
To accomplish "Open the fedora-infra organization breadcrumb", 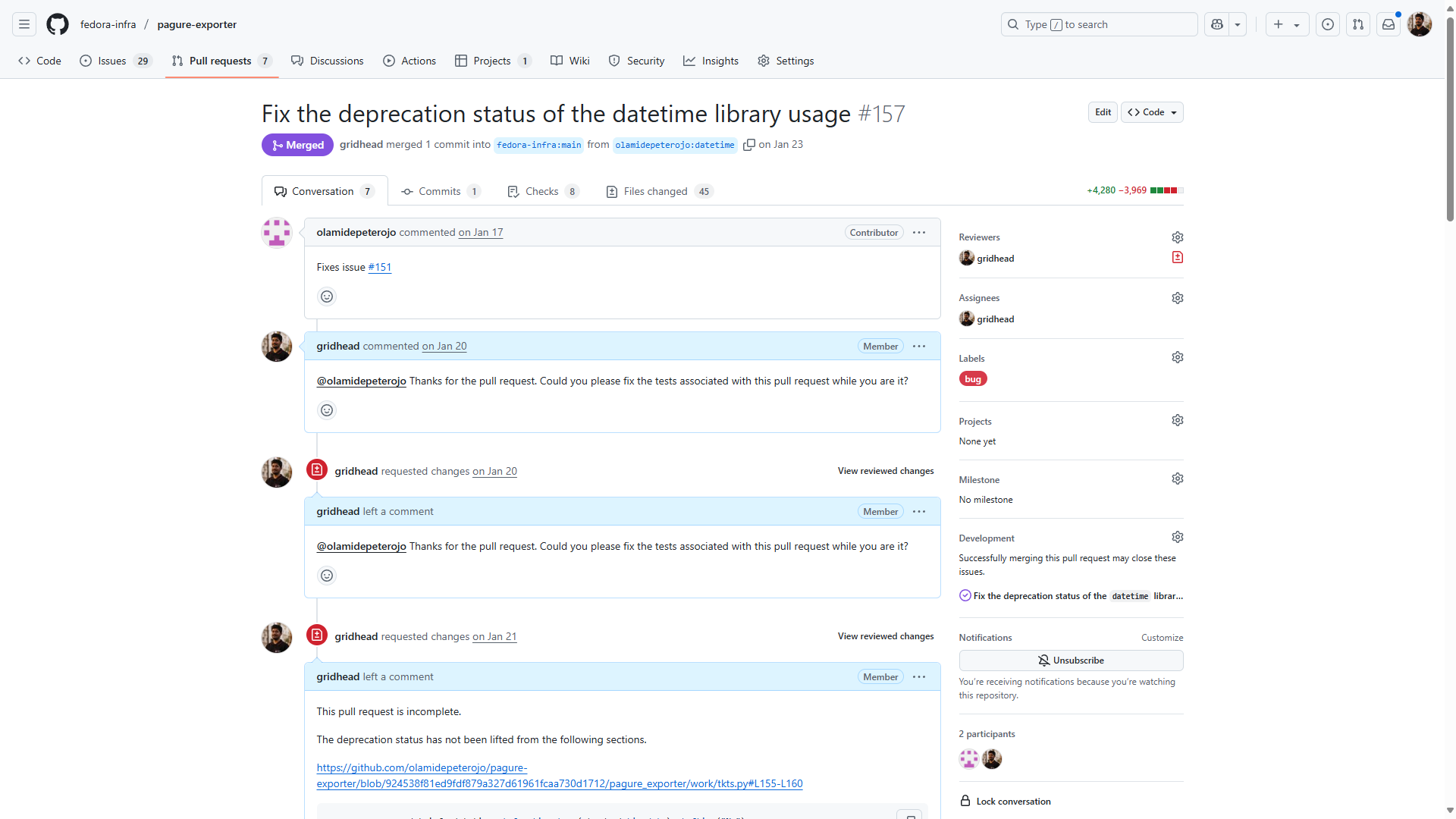I will click(108, 24).
